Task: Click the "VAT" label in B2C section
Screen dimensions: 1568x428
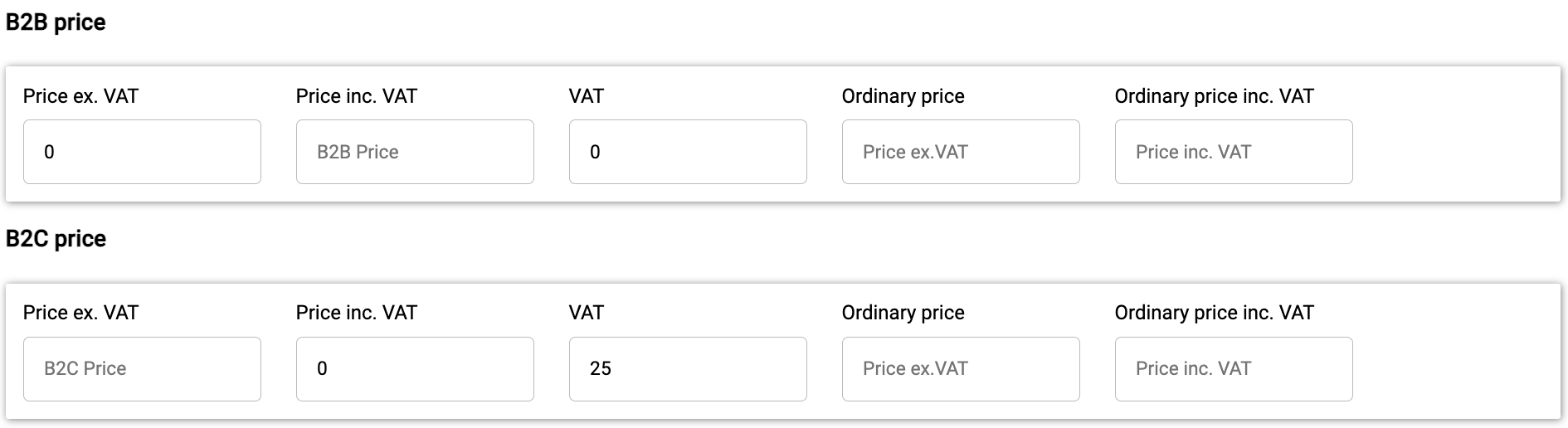Action: point(587,313)
